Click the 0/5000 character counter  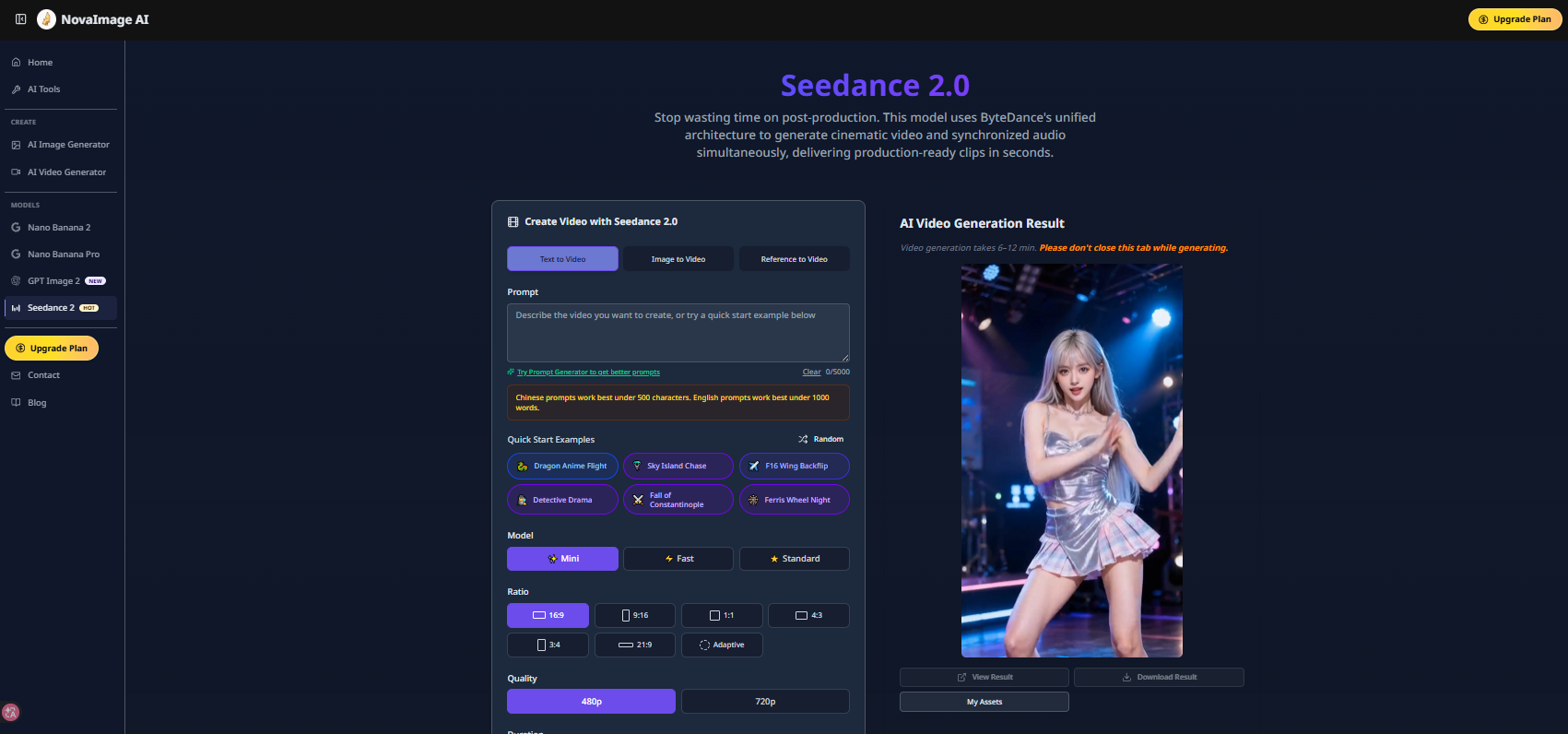(838, 373)
